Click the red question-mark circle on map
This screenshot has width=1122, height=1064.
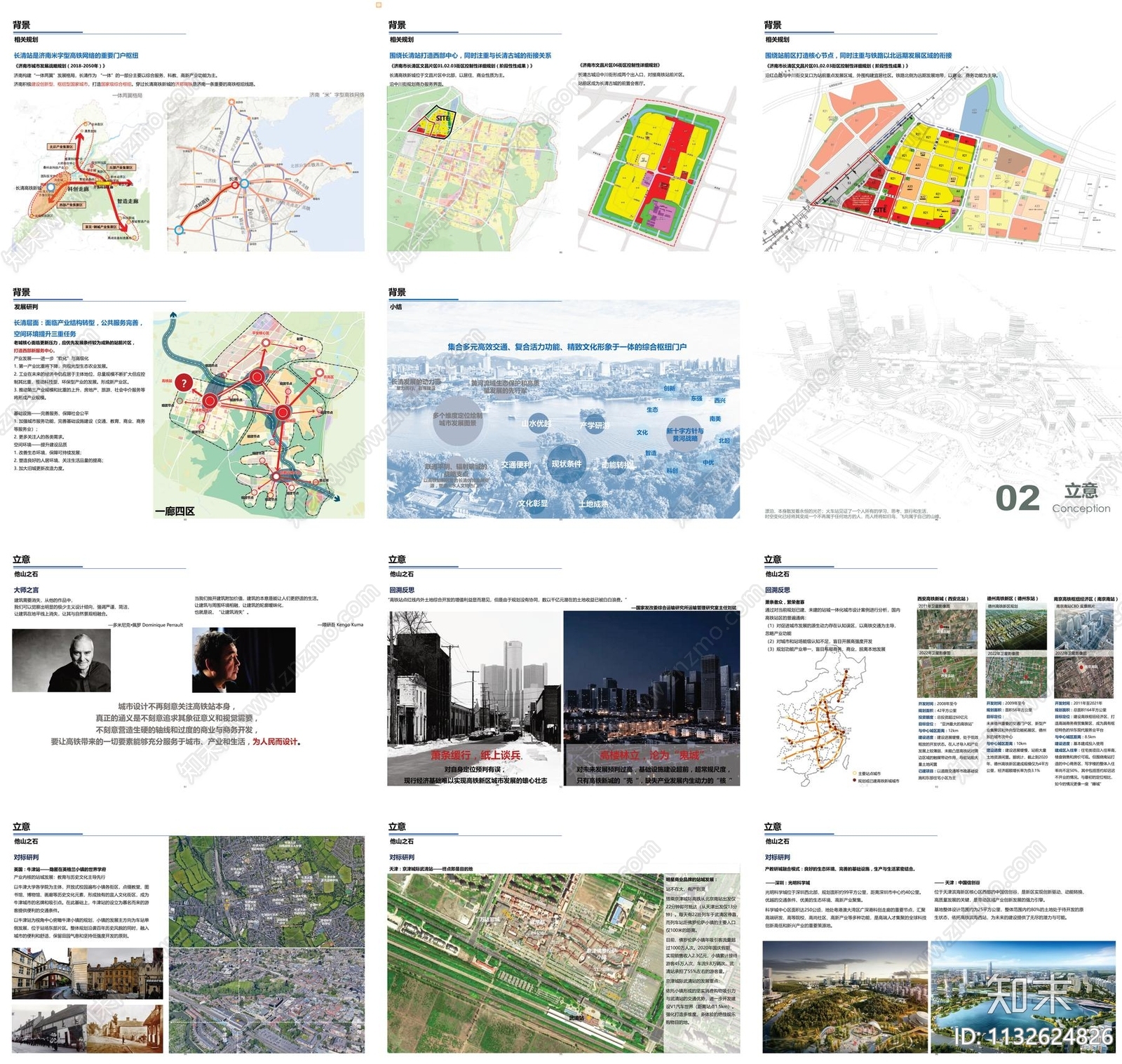(x=184, y=383)
